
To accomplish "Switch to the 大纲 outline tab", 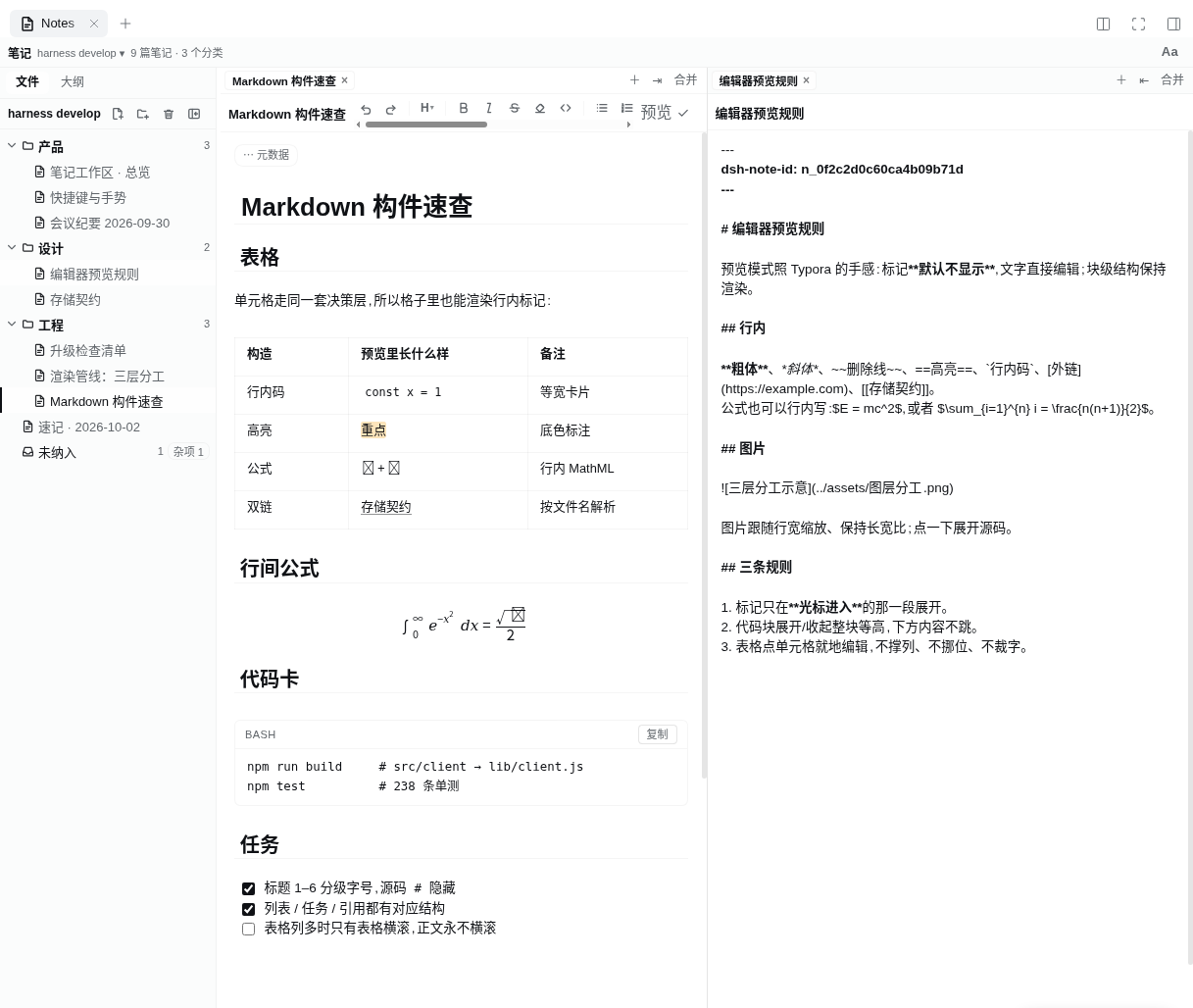I will (72, 82).
